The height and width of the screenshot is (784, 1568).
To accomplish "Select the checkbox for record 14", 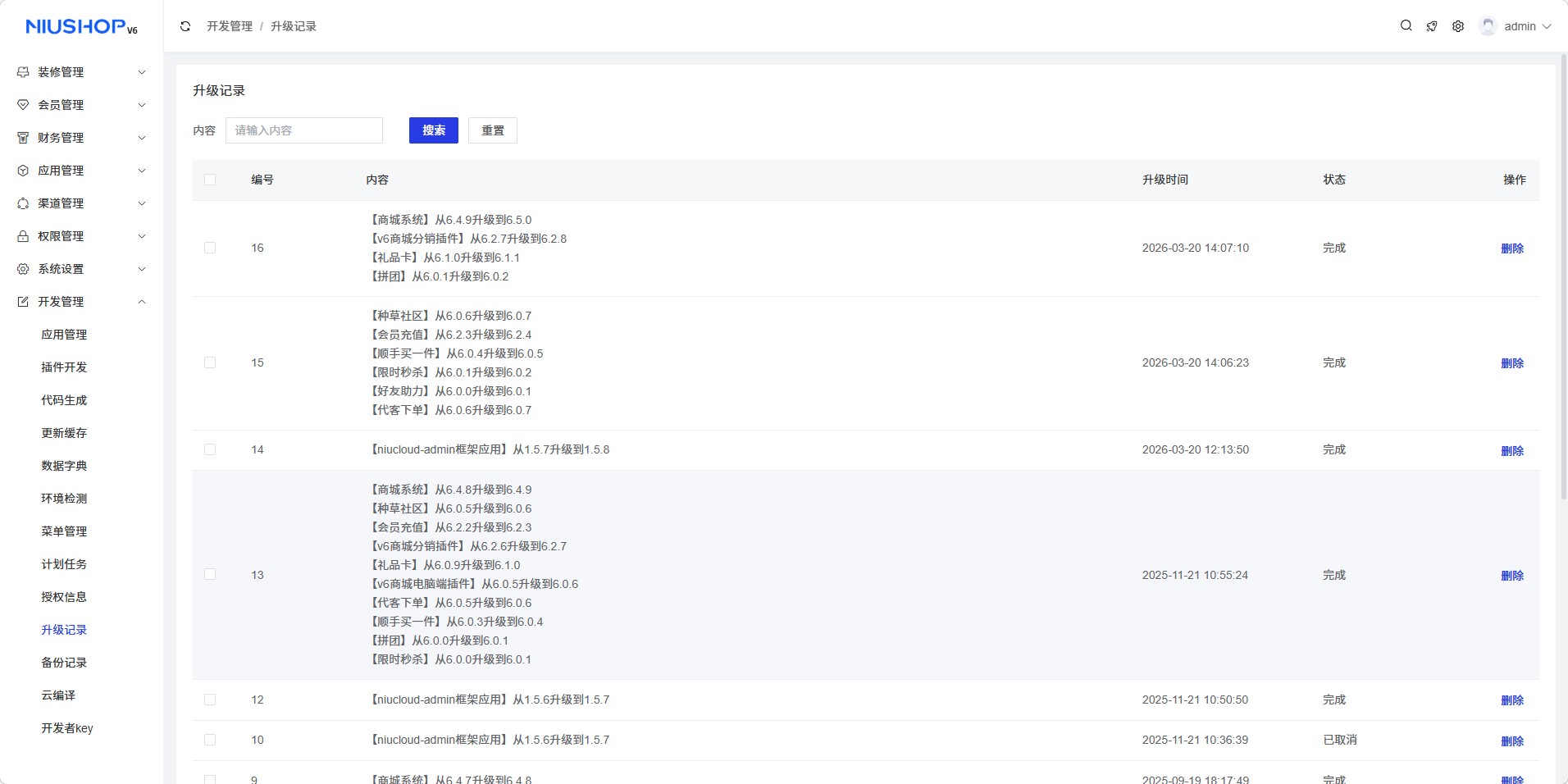I will click(210, 449).
